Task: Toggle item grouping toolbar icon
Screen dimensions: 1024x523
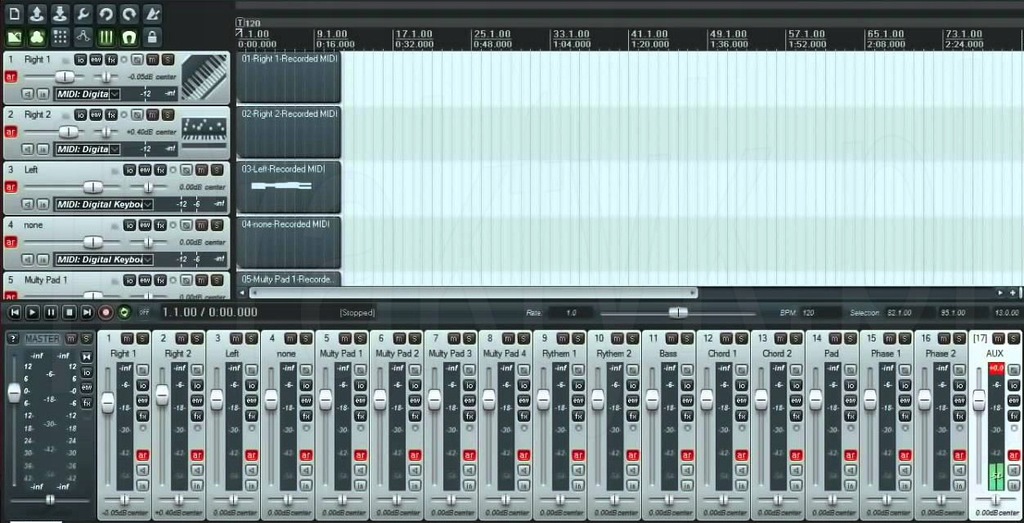Action: click(x=37, y=37)
